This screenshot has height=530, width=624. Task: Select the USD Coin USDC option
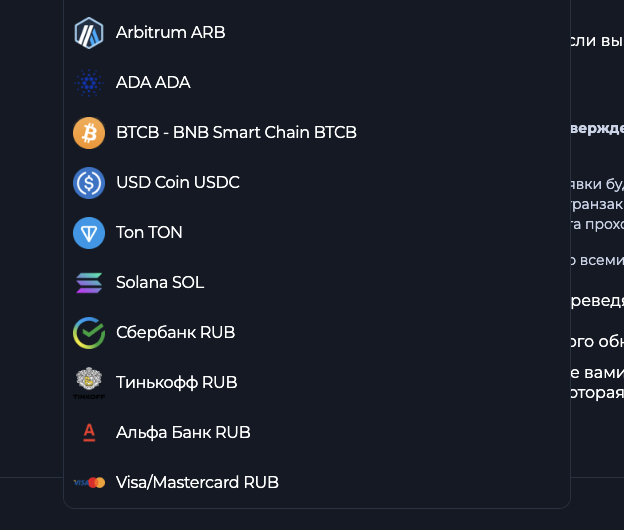click(178, 183)
